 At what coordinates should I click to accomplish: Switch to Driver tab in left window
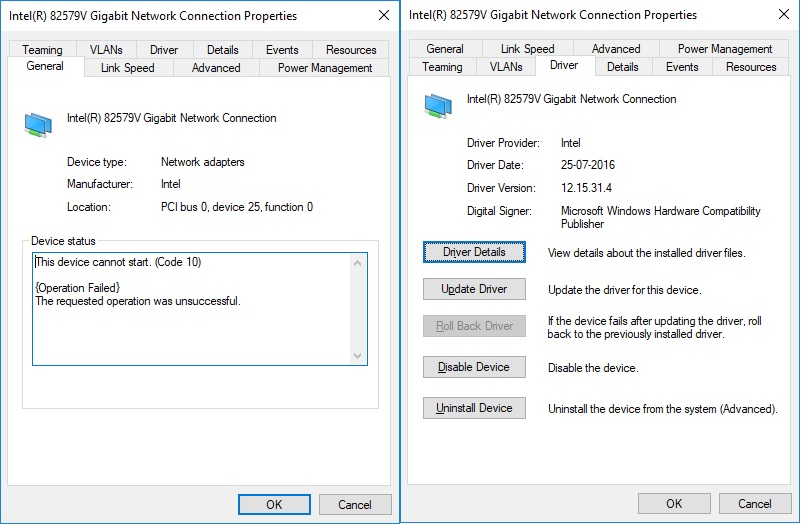(164, 50)
